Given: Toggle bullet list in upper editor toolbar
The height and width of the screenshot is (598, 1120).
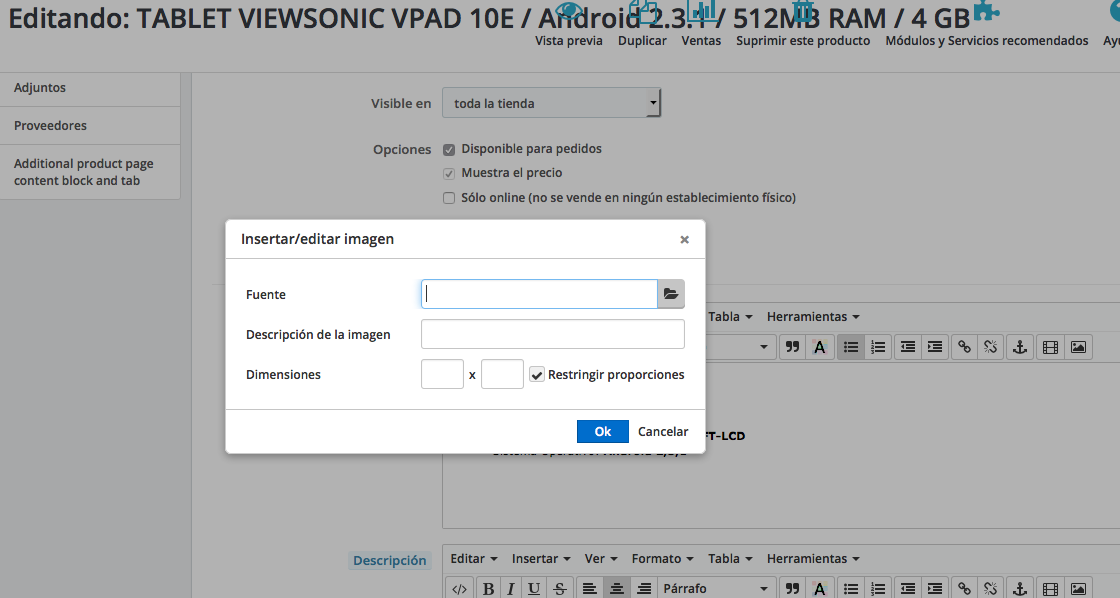Looking at the screenshot, I should click(x=851, y=347).
